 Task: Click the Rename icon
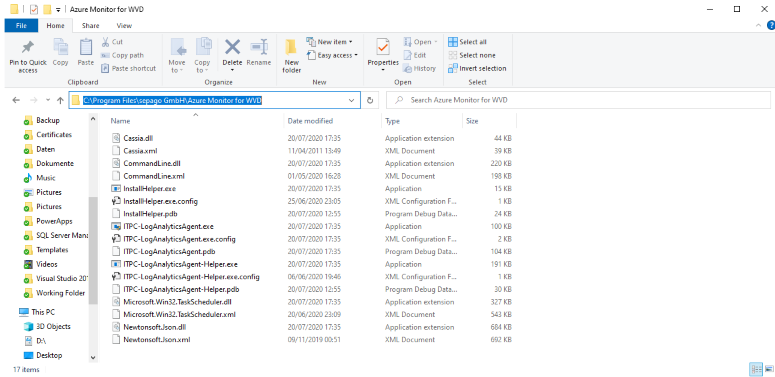point(258,47)
